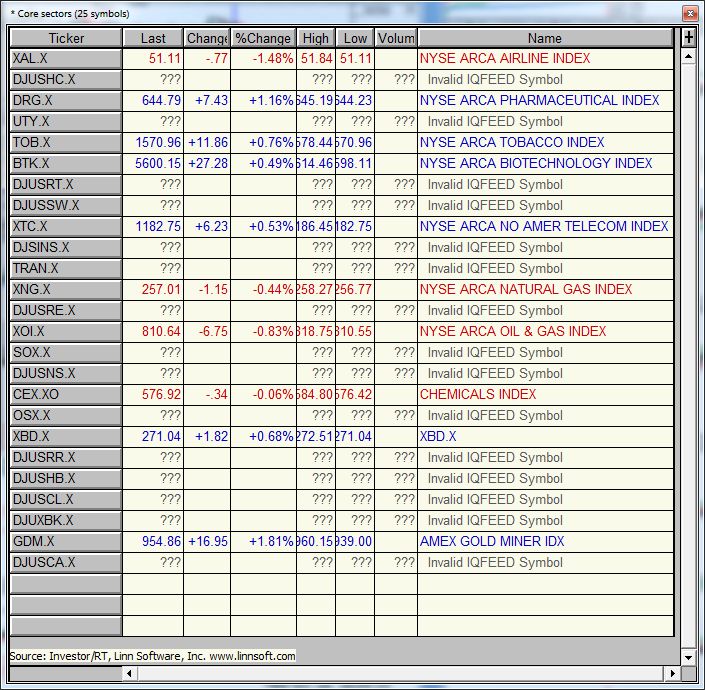Click horizontal scrollbar left arrow
Screen dimensions: 705x690
coord(129,673)
